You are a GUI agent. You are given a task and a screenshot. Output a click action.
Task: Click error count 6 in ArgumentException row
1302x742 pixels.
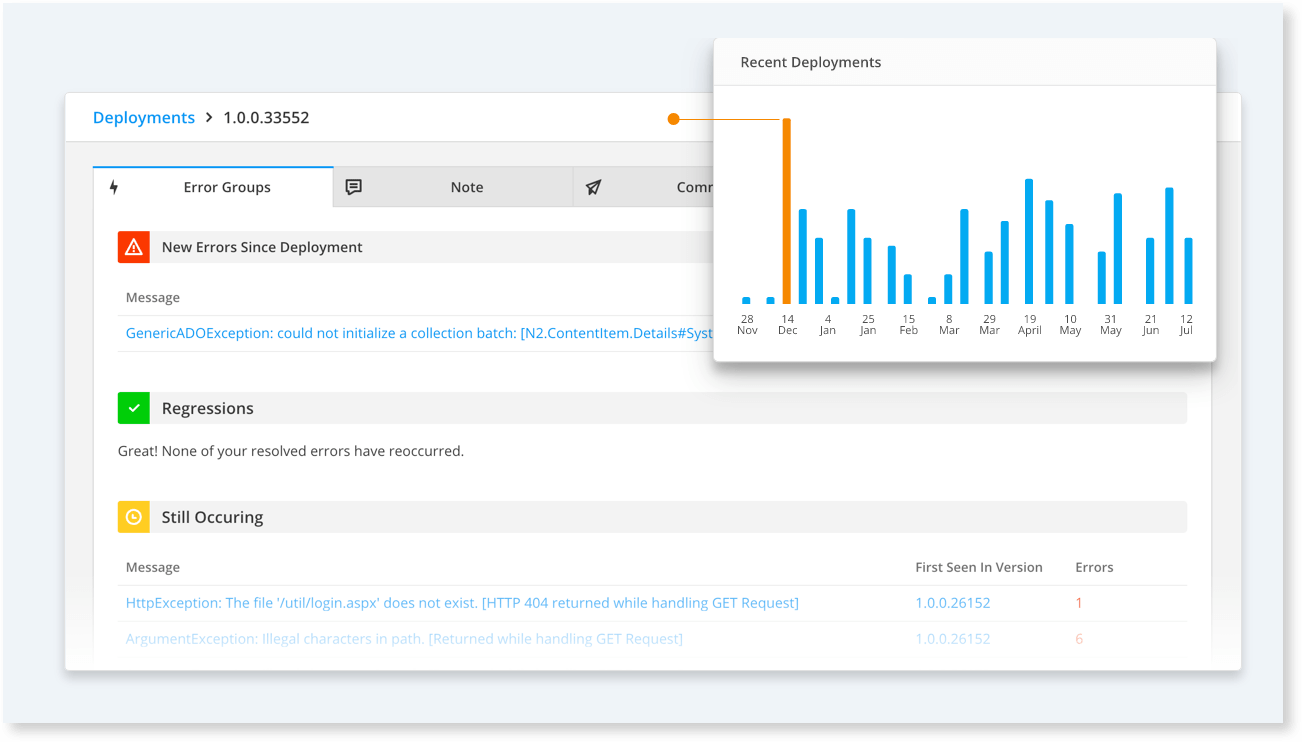click(1079, 639)
